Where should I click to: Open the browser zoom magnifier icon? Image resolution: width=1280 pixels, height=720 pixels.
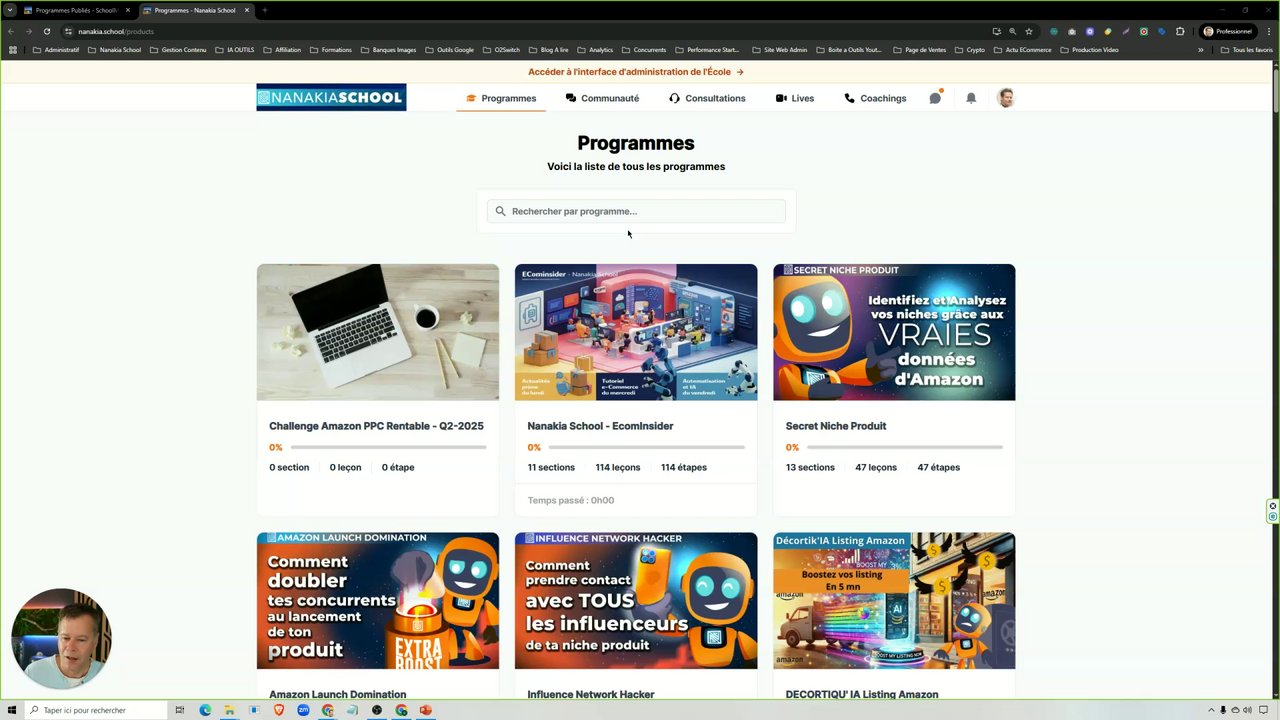(1012, 31)
